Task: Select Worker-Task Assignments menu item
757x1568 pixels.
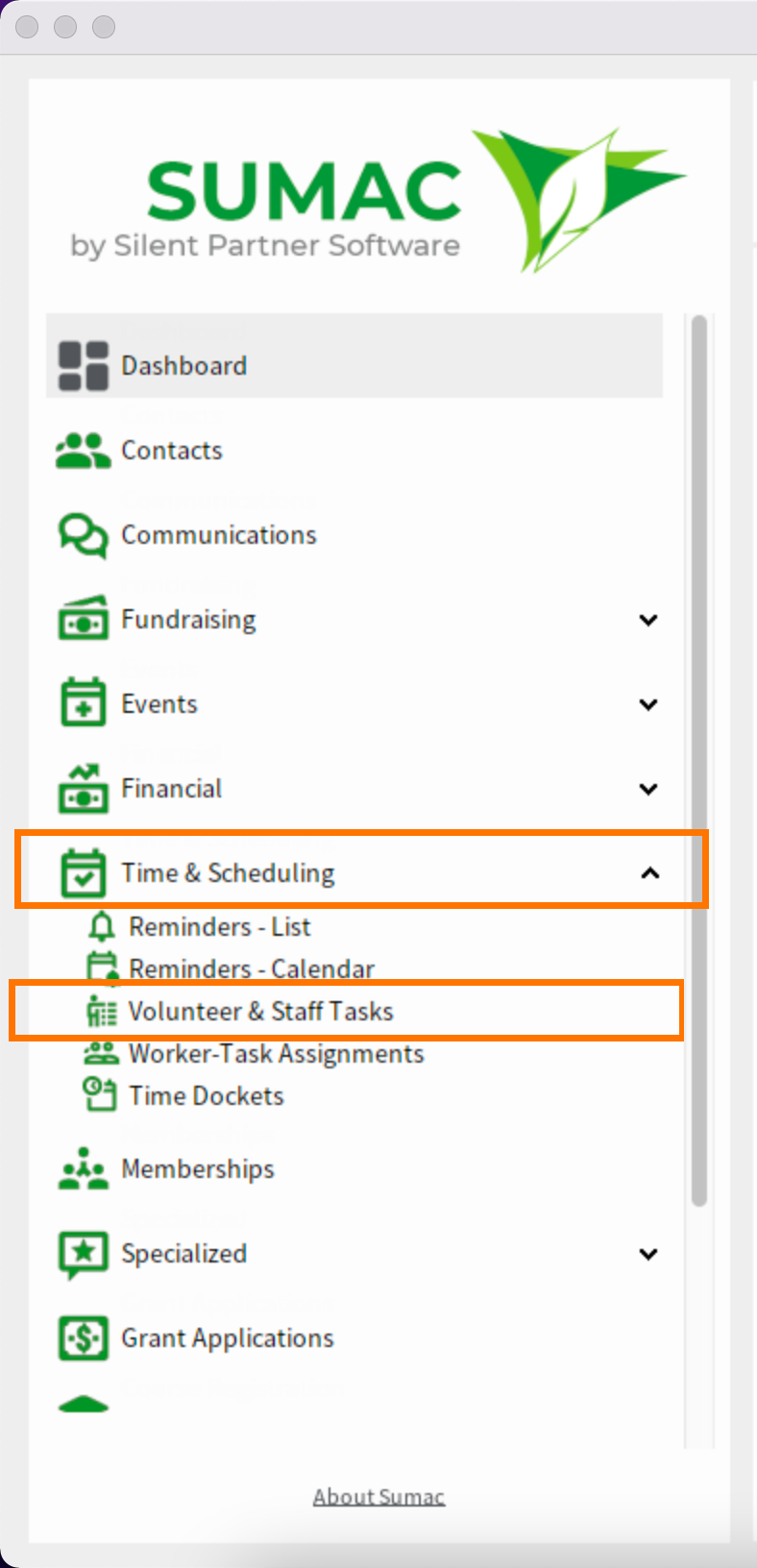Action: coord(277,1054)
